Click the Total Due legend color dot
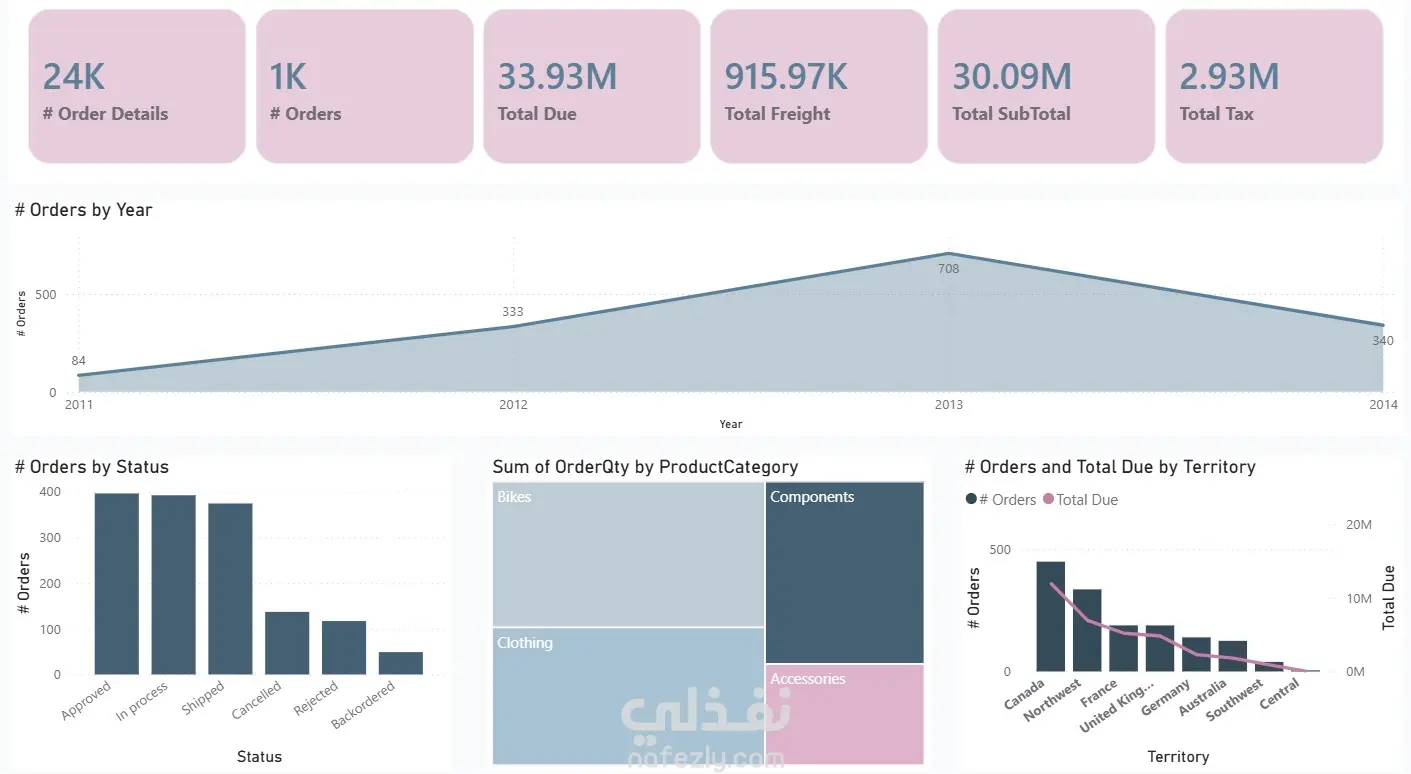1411x774 pixels. (x=1048, y=500)
